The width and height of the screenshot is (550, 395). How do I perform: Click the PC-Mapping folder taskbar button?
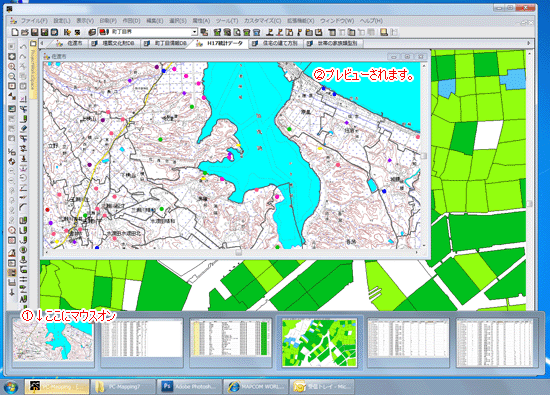point(123,386)
